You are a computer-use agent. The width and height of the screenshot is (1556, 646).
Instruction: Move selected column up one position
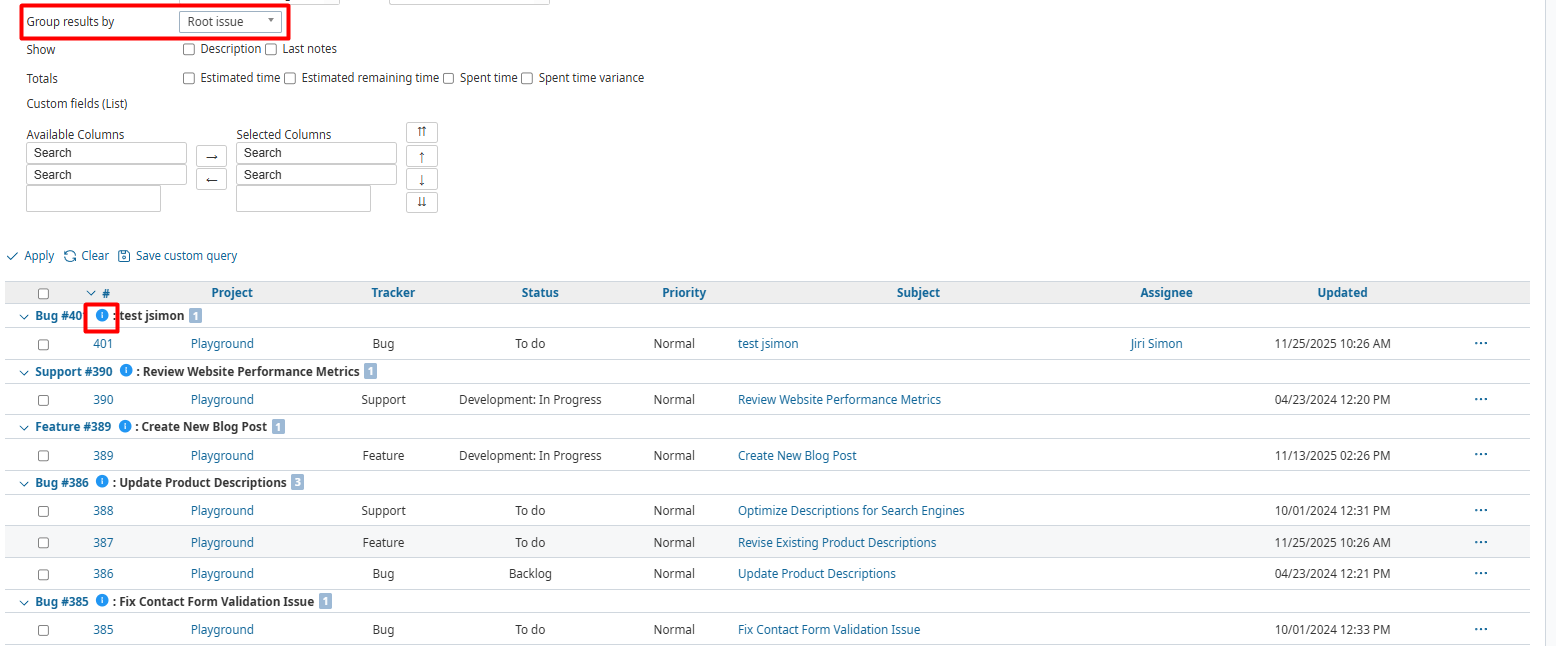pos(421,156)
